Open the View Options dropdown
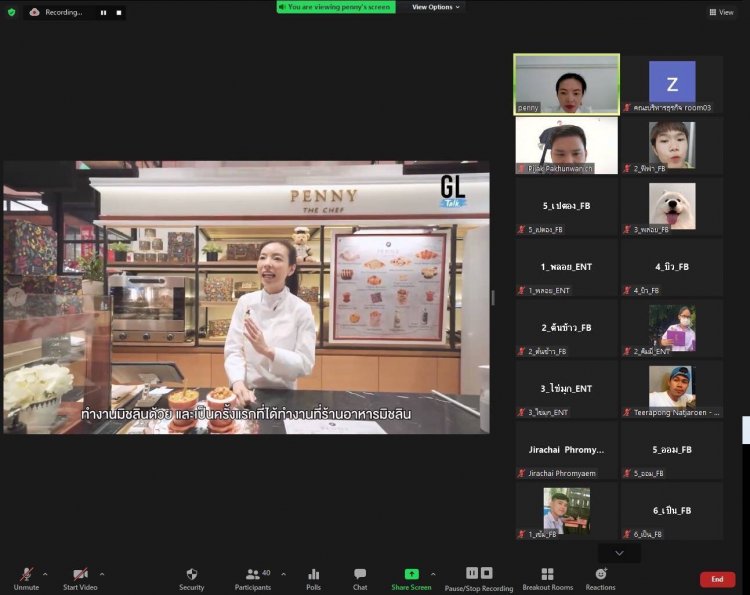The image size is (750, 595). point(435,7)
